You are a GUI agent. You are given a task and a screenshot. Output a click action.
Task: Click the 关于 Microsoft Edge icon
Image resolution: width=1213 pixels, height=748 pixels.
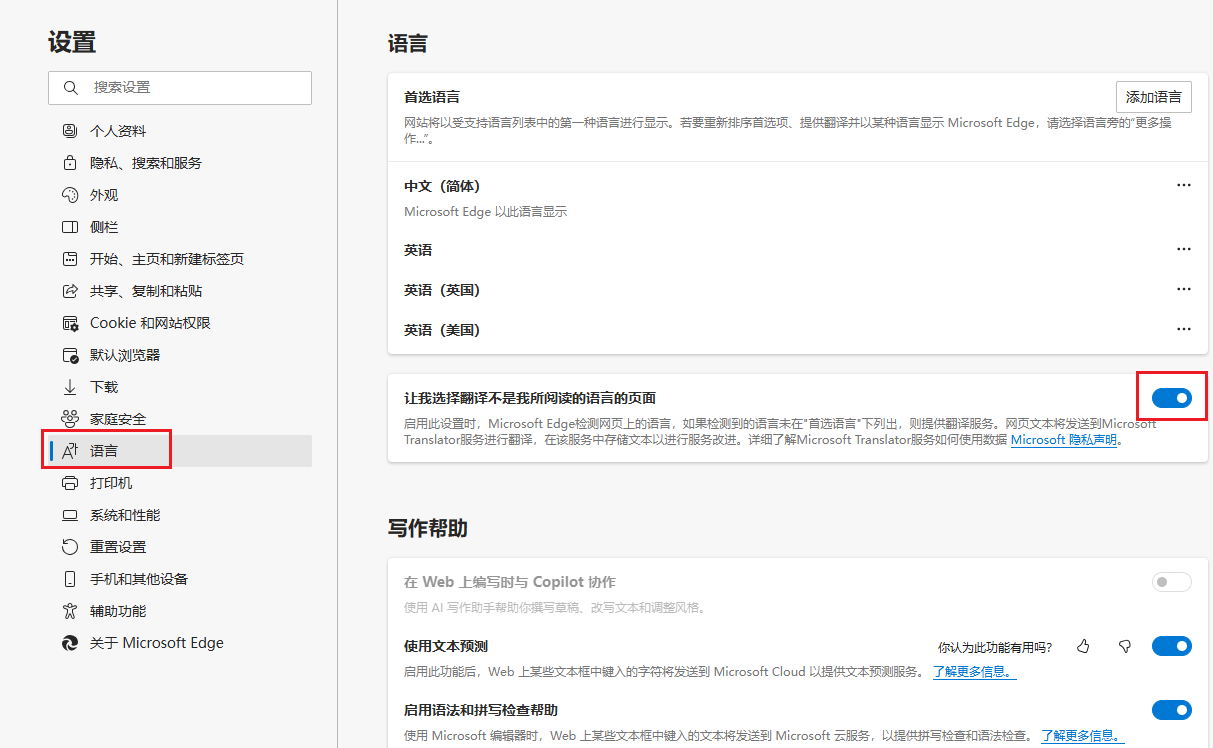[69, 642]
